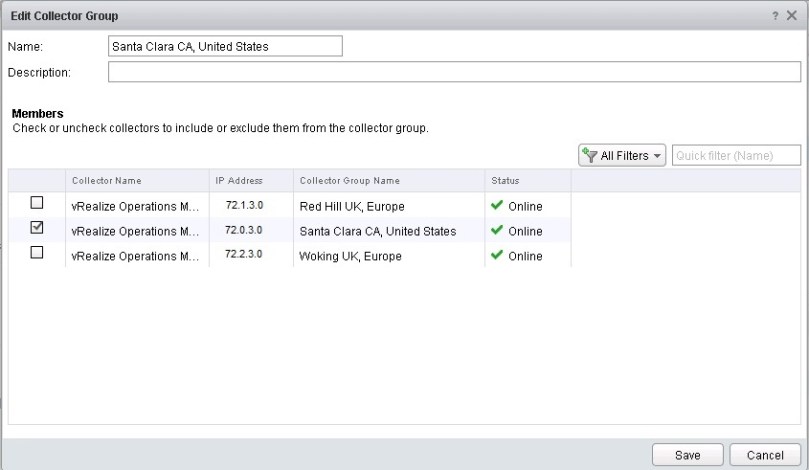Click green check icon in Woking row

pos(497,255)
